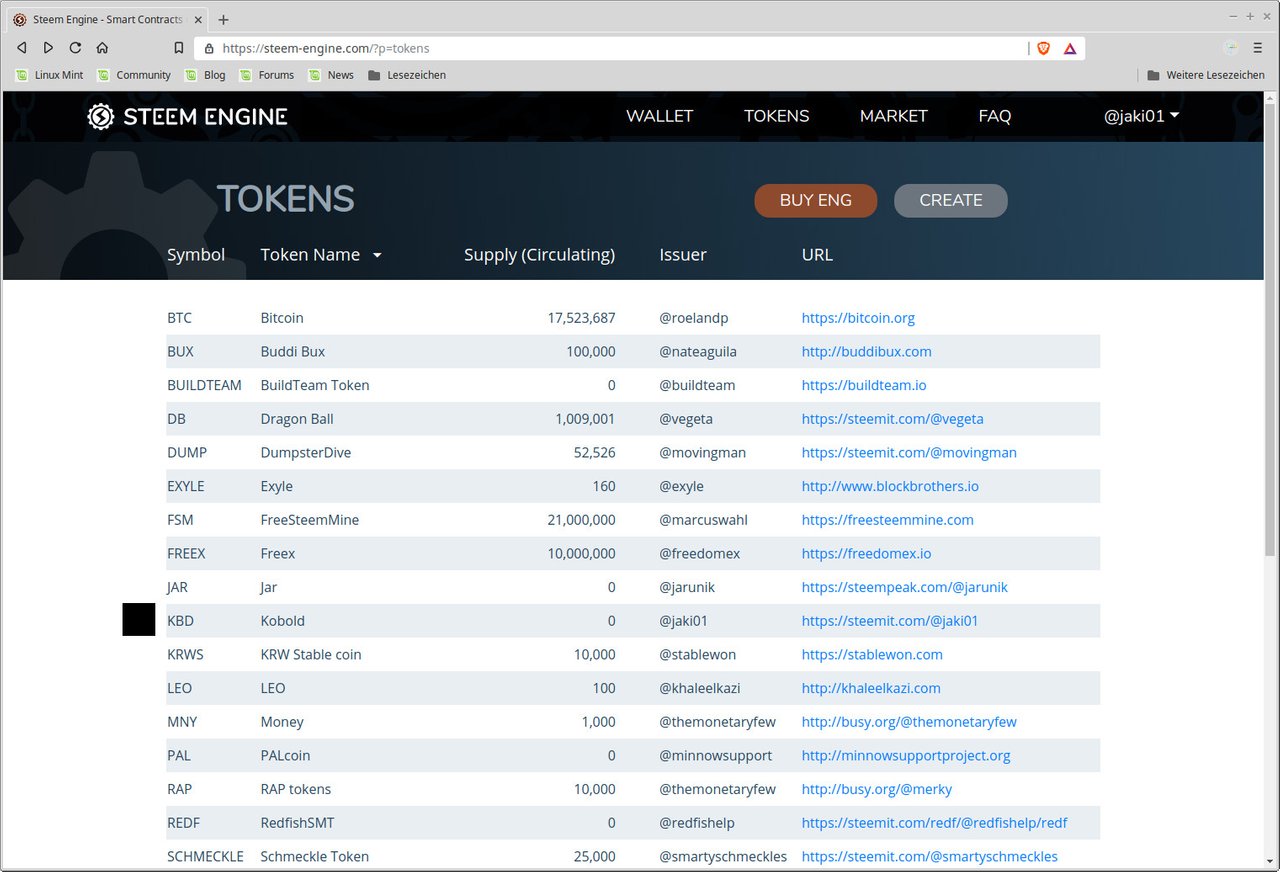Screen dimensions: 1280x872
Task: Open the khaleelkazi.com link
Action: click(871, 688)
